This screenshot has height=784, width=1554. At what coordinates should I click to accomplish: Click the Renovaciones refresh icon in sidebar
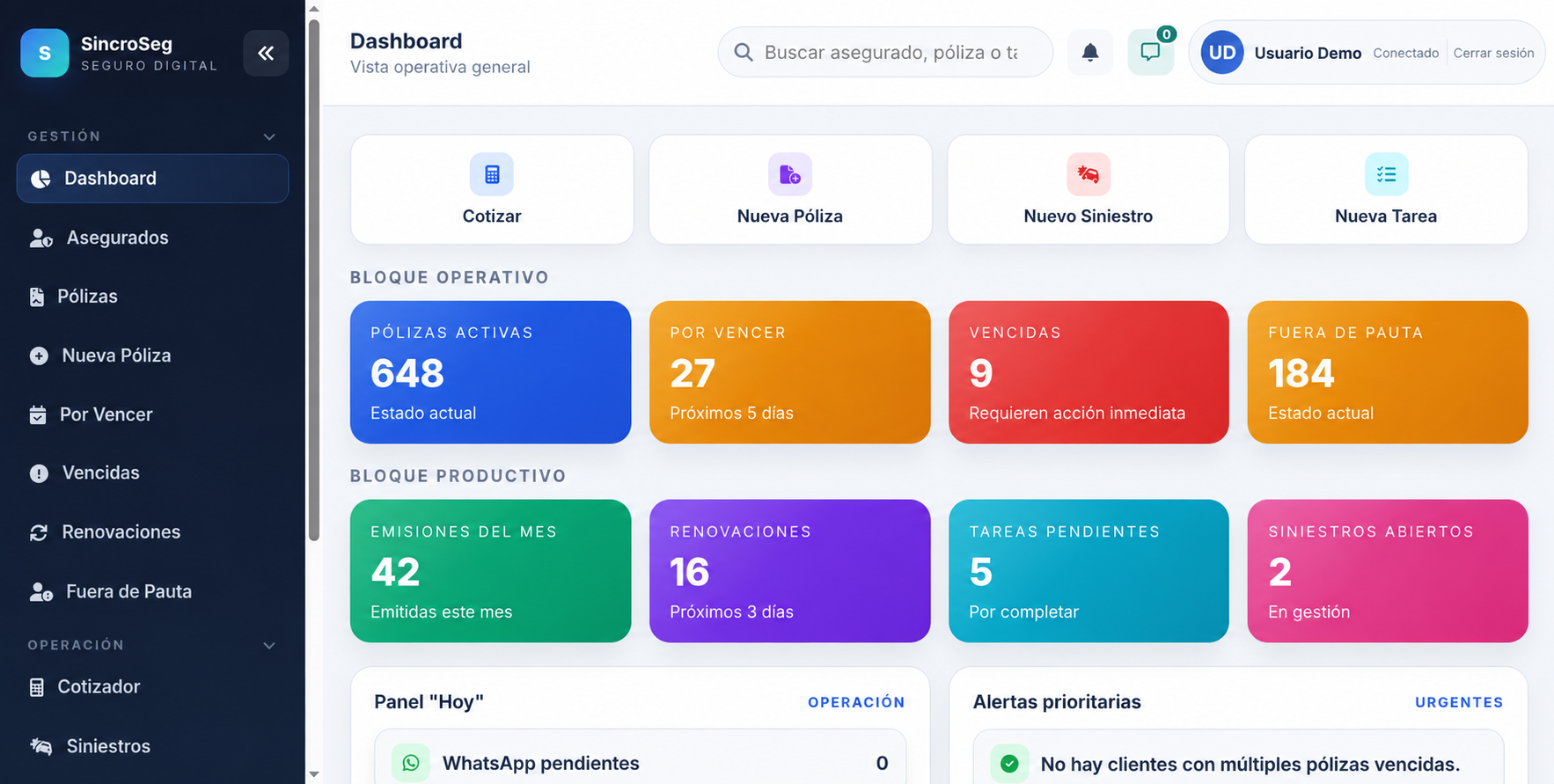[39, 532]
